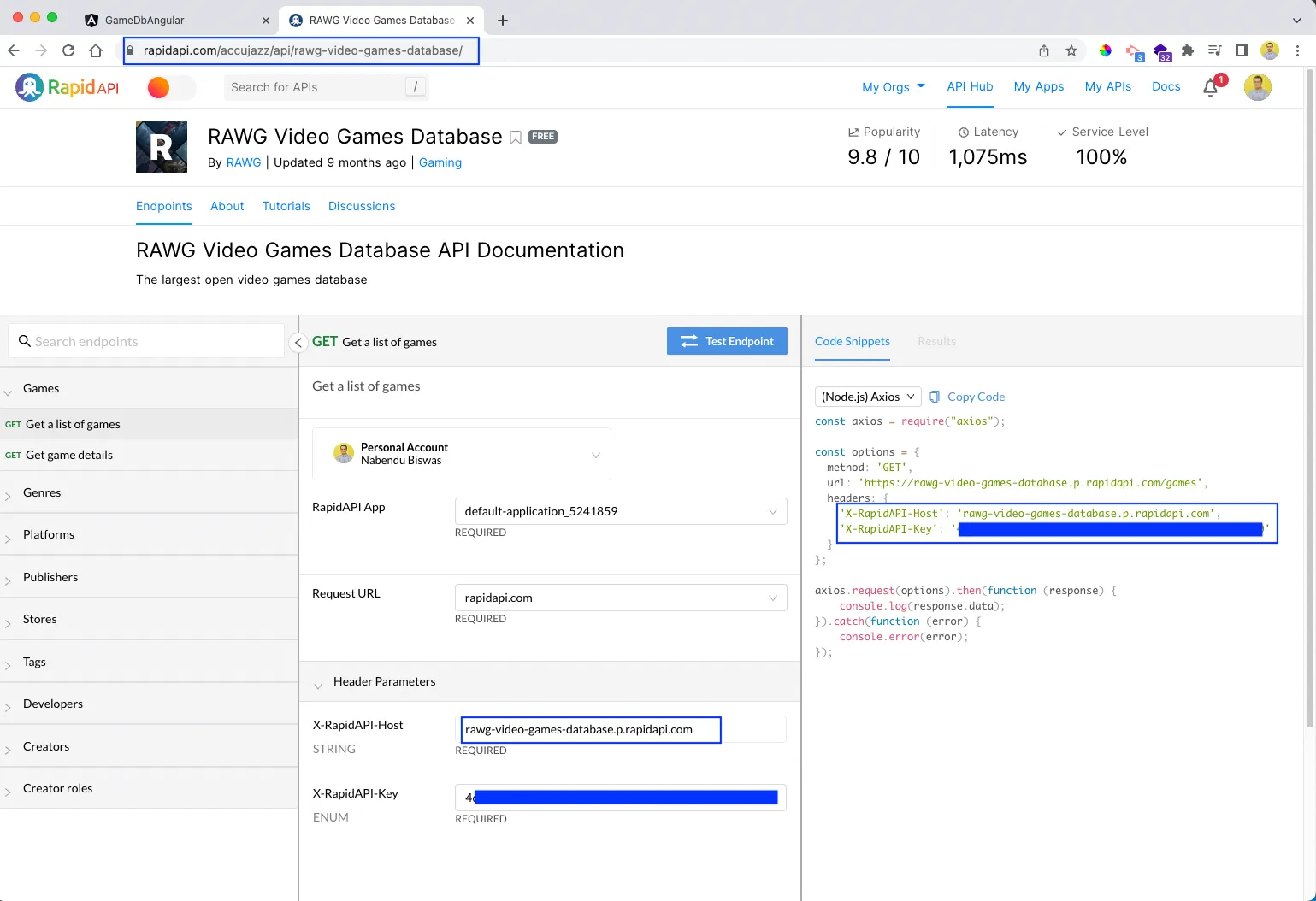Click the browser home icon

96,50
